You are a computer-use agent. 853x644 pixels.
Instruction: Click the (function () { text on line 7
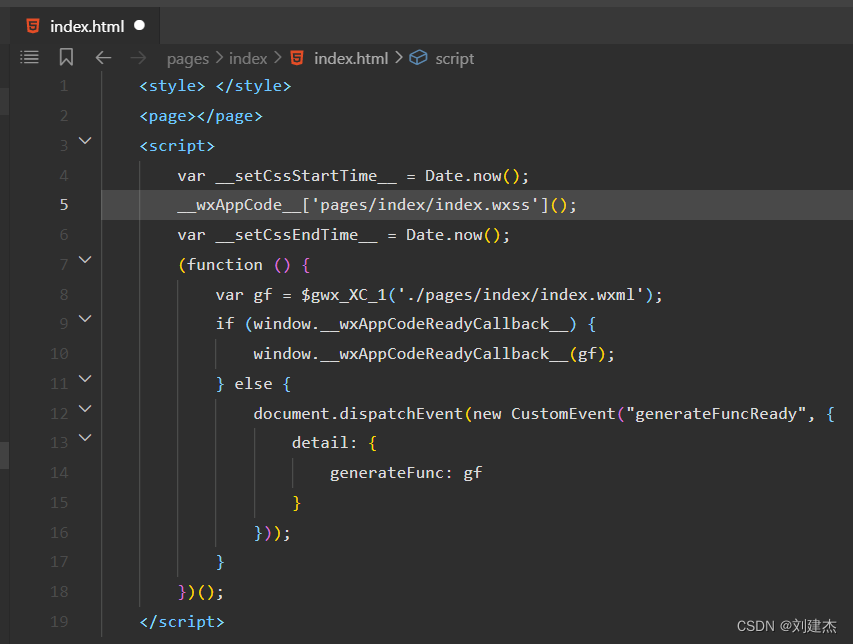(244, 265)
